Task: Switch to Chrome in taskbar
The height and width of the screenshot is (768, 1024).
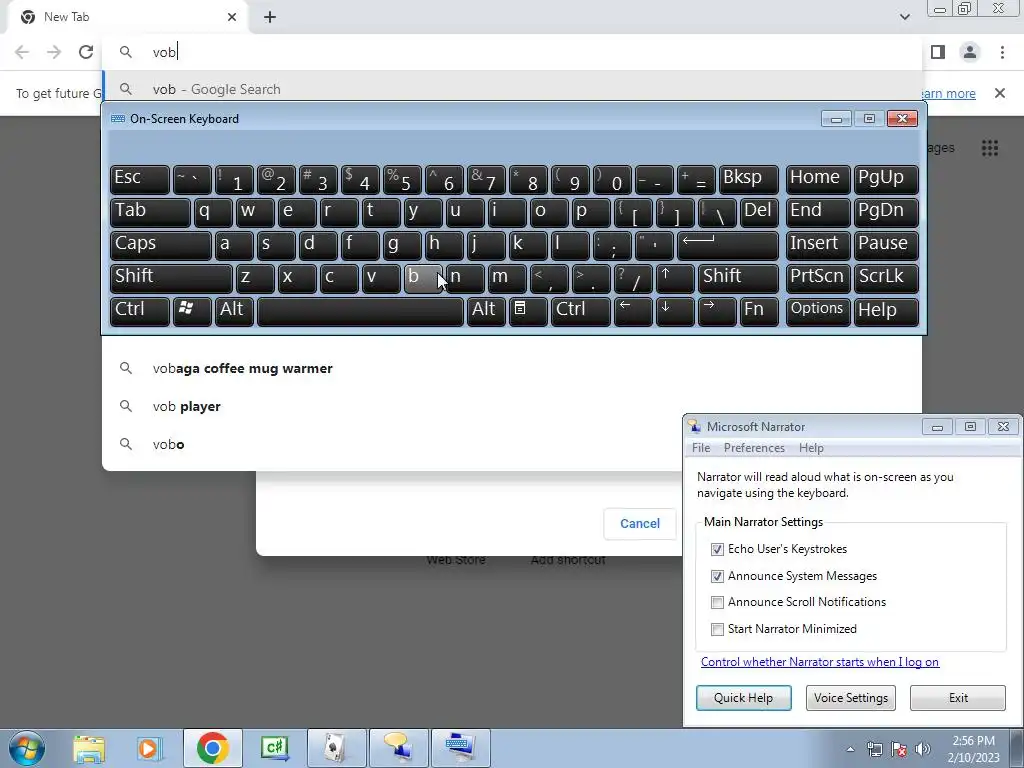Action: [212, 748]
